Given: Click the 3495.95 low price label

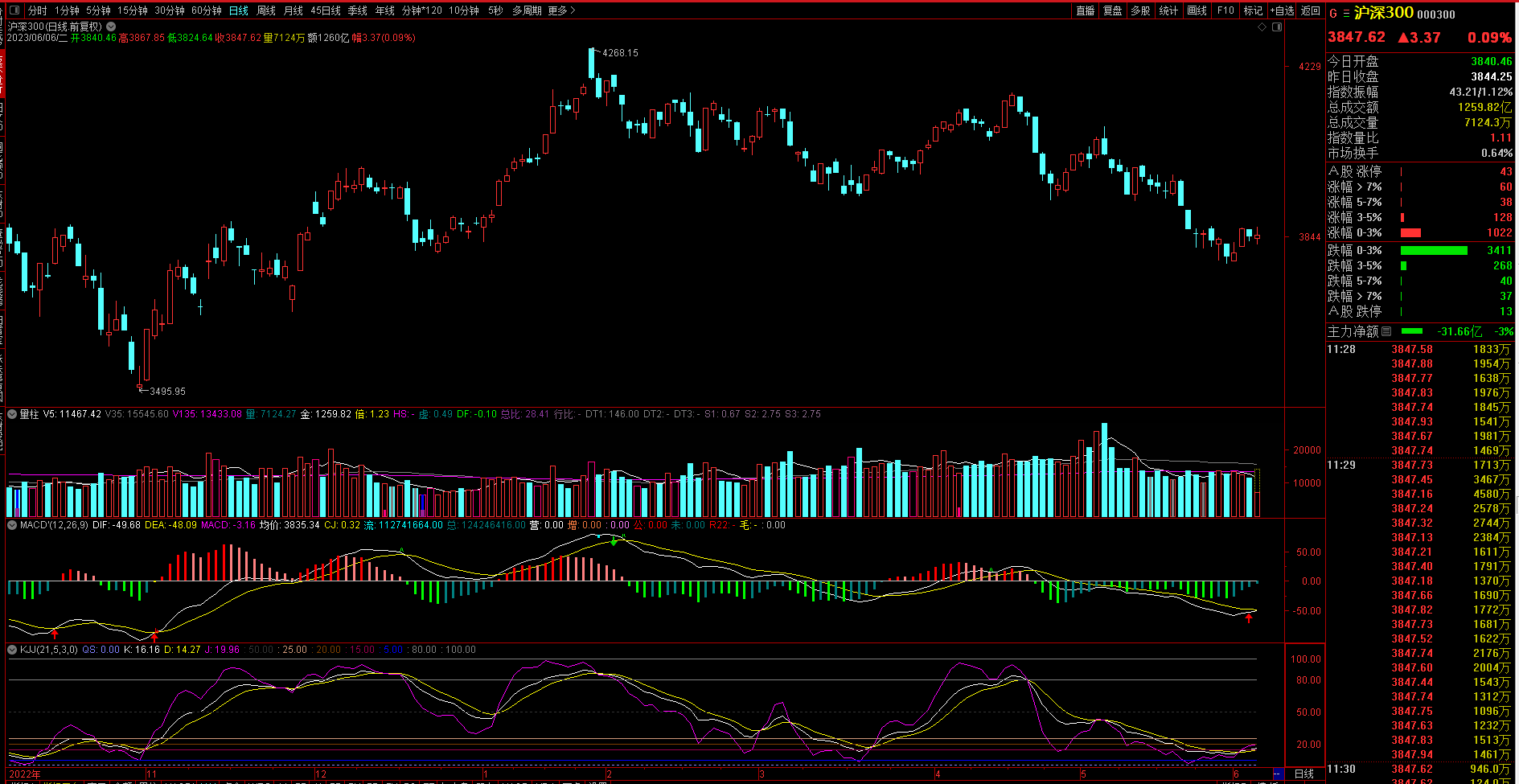Looking at the screenshot, I should [167, 392].
